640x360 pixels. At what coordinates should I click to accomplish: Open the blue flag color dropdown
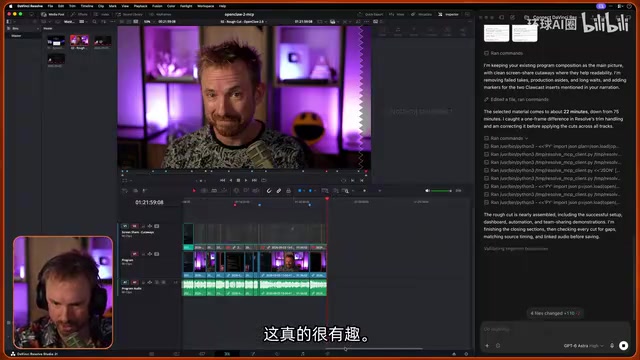tap(305, 191)
